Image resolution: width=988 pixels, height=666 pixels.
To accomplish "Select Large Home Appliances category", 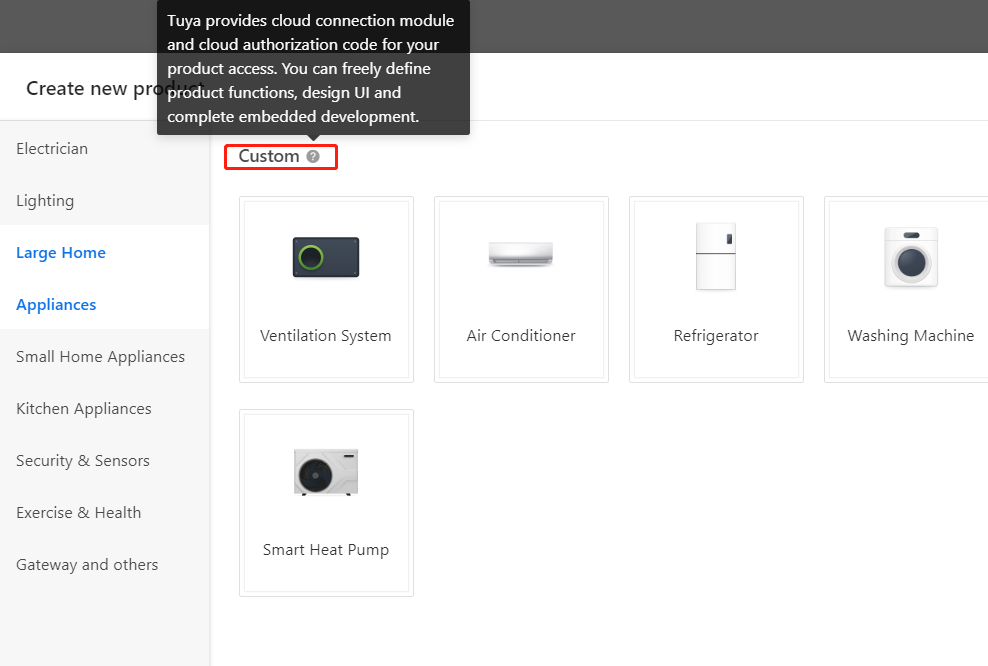I will tap(60, 278).
